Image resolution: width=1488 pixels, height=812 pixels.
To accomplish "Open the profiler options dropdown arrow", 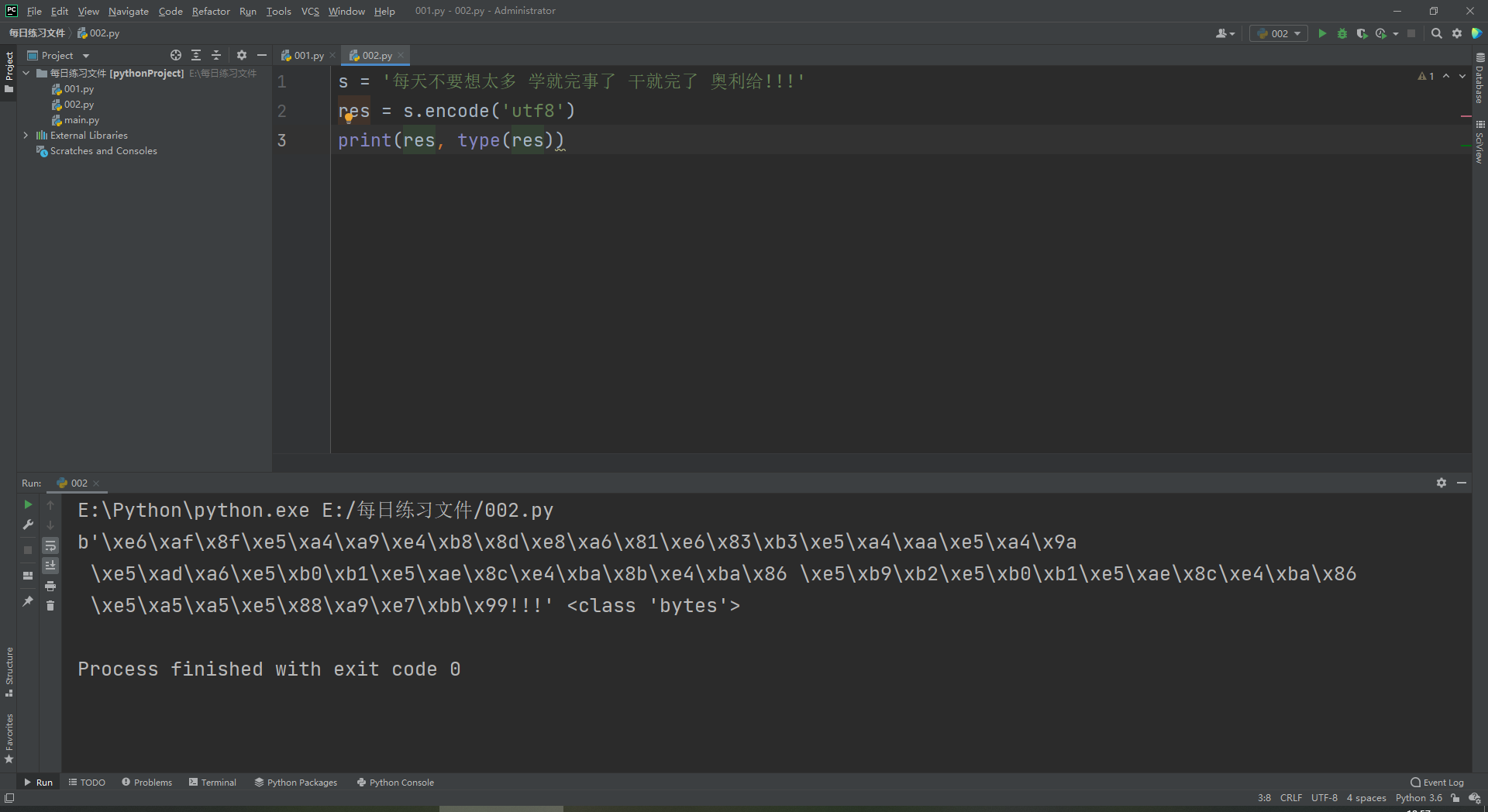I will (x=1396, y=33).
